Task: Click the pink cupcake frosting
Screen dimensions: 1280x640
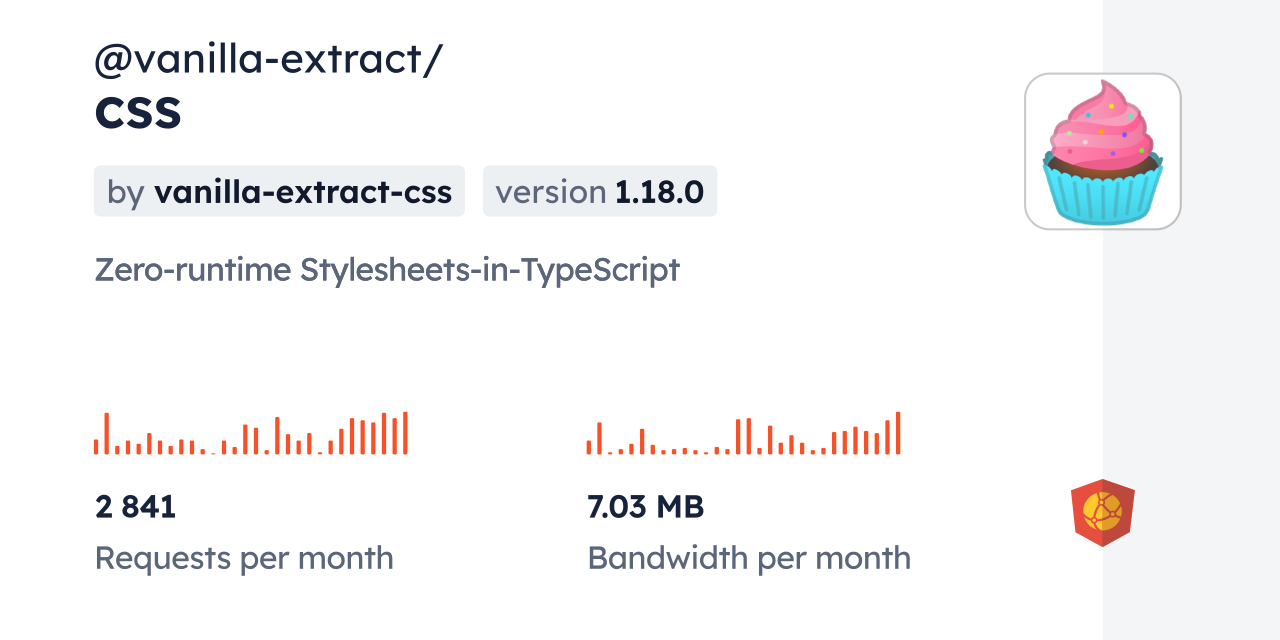Action: pos(1101,125)
